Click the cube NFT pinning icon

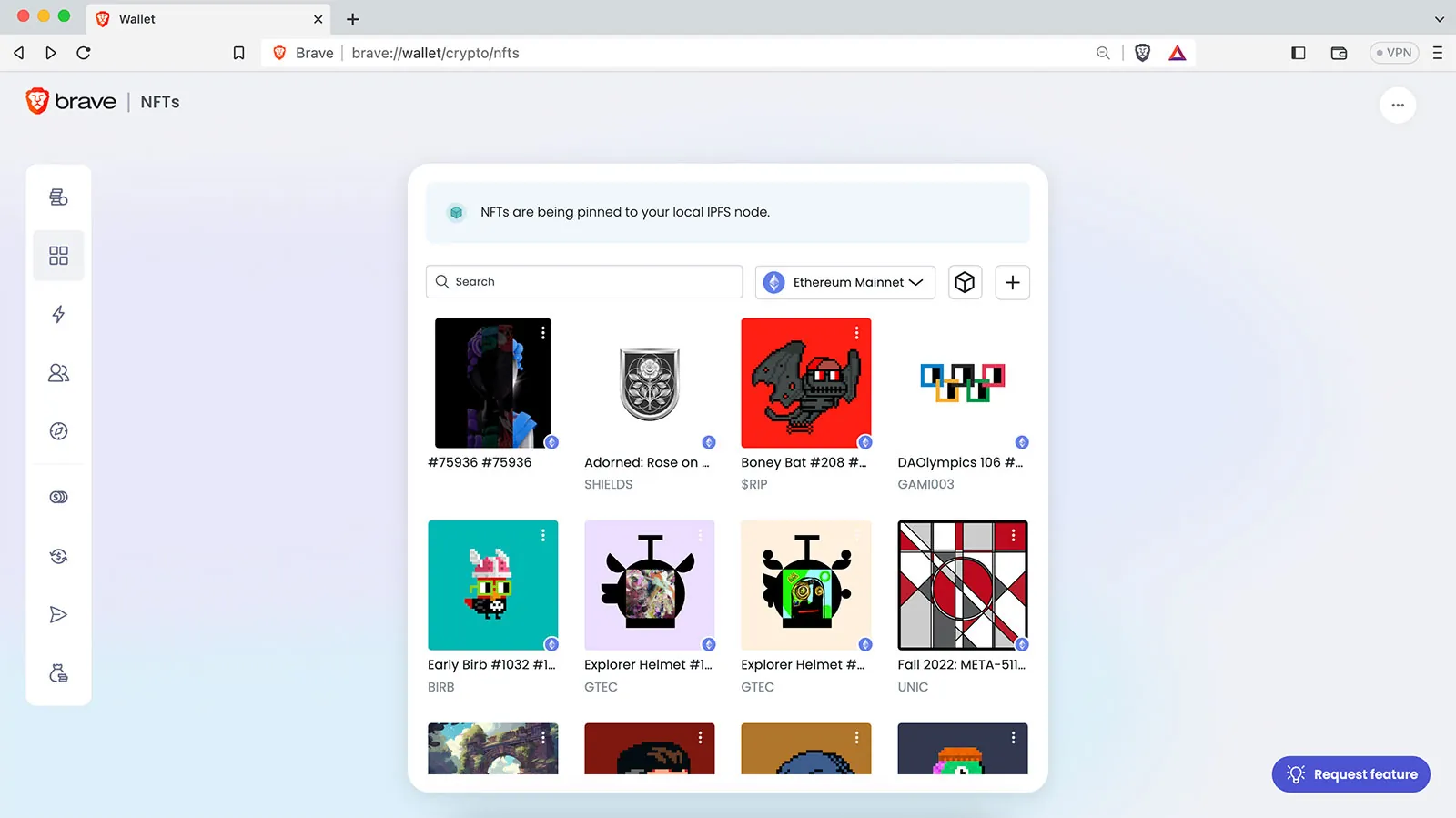965,282
